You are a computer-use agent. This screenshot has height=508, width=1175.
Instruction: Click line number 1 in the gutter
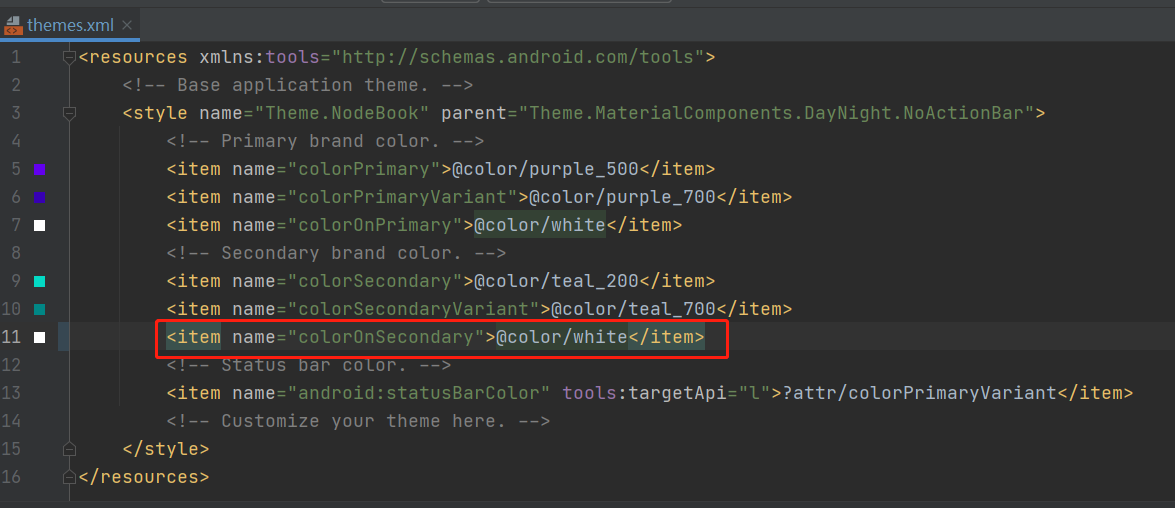16,57
